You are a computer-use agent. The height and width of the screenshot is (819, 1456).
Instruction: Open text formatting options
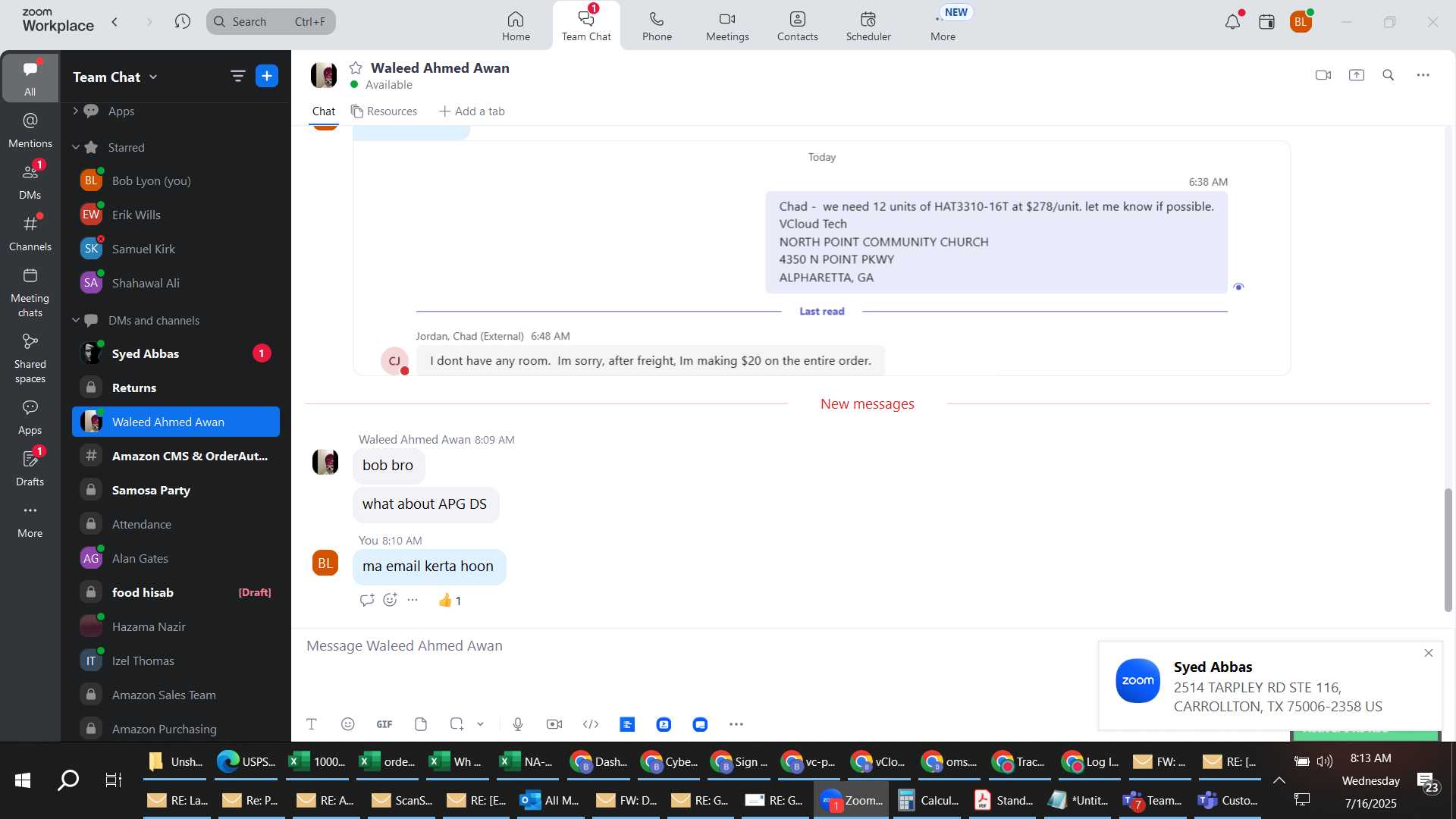pyautogui.click(x=312, y=724)
